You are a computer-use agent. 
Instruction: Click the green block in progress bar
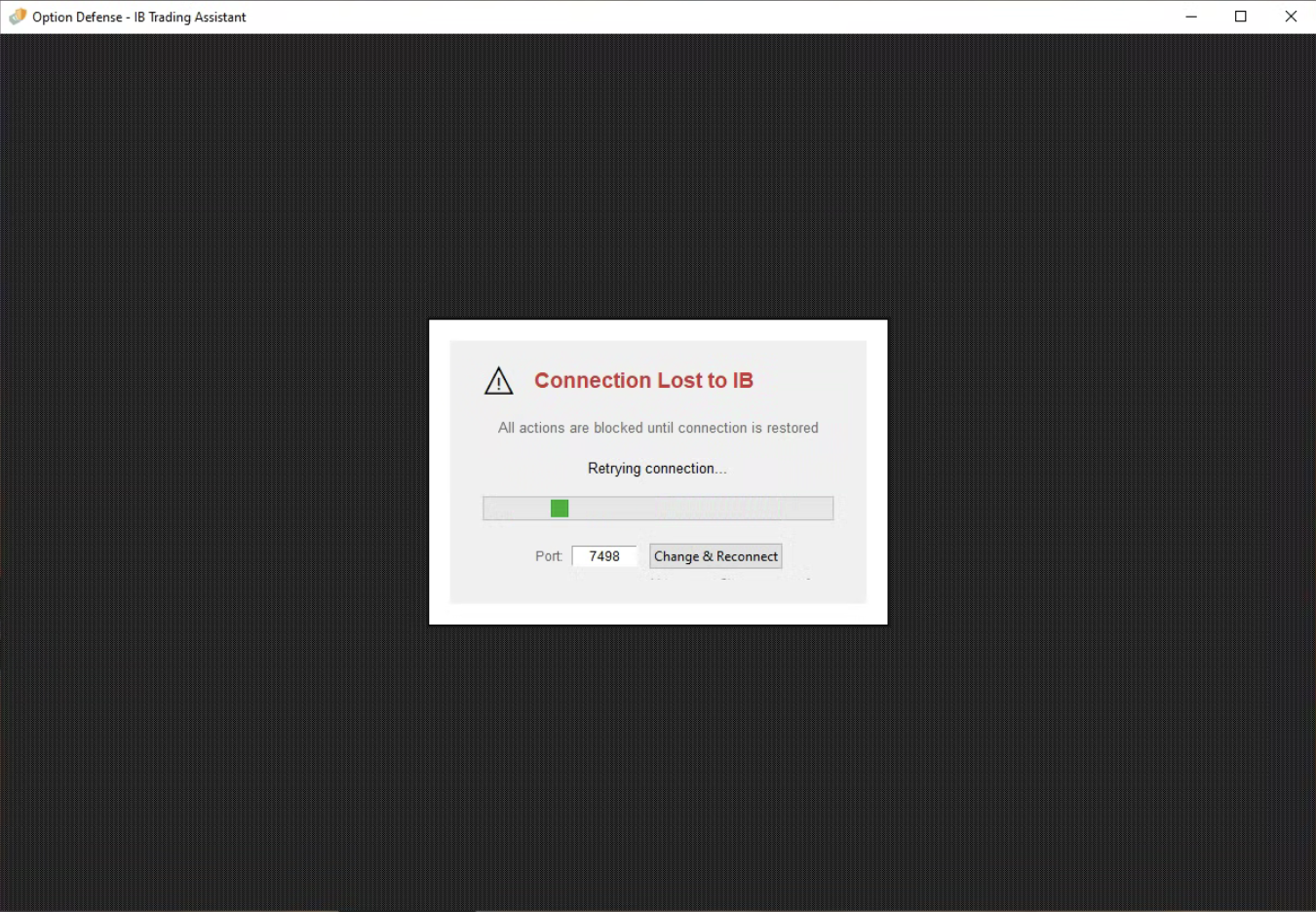point(560,509)
